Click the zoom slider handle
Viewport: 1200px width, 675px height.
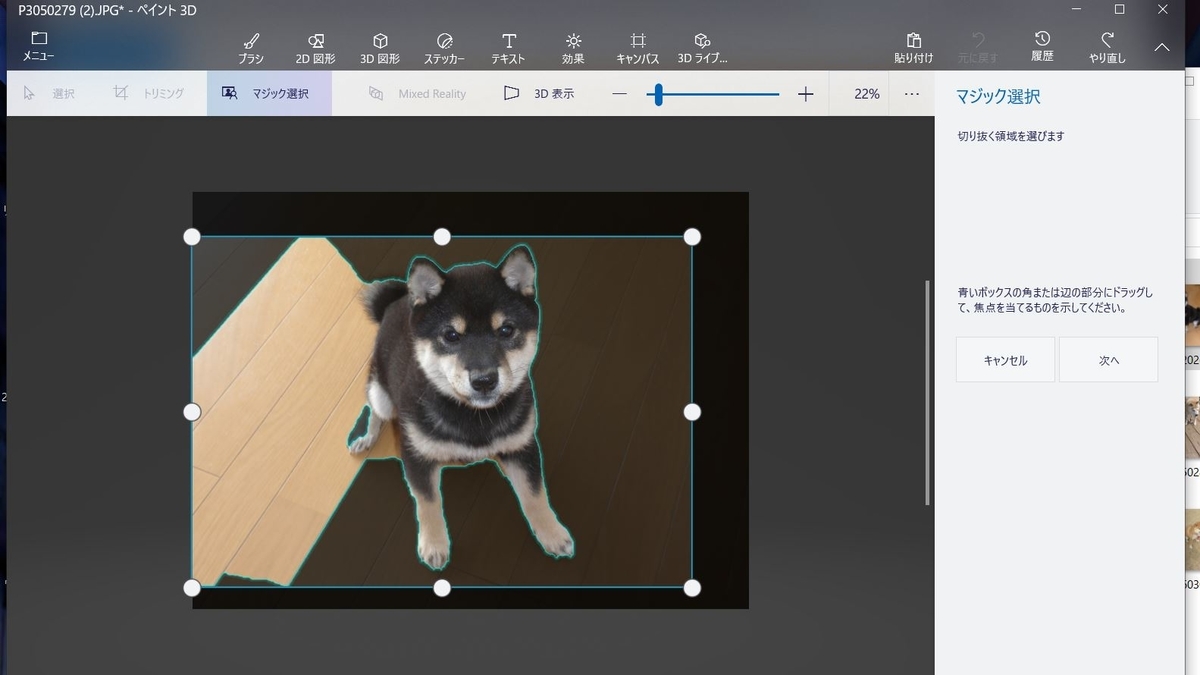pyautogui.click(x=657, y=94)
